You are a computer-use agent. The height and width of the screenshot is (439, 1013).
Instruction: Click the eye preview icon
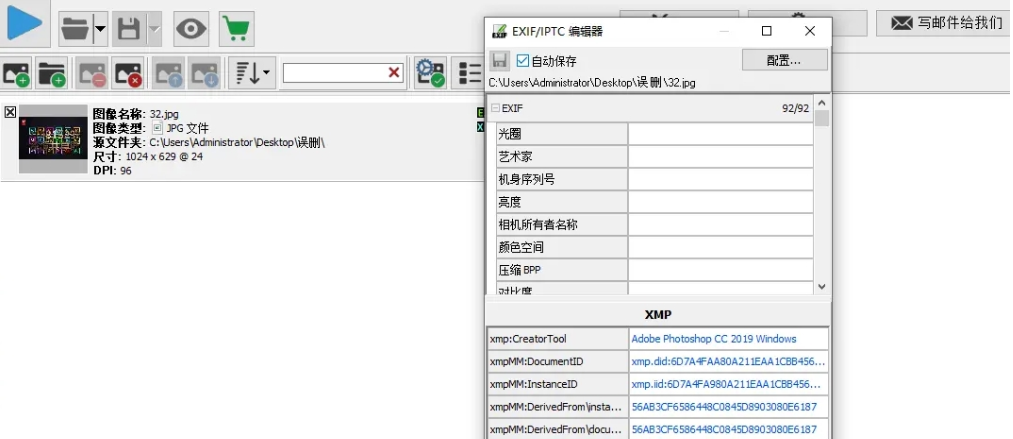click(x=191, y=29)
